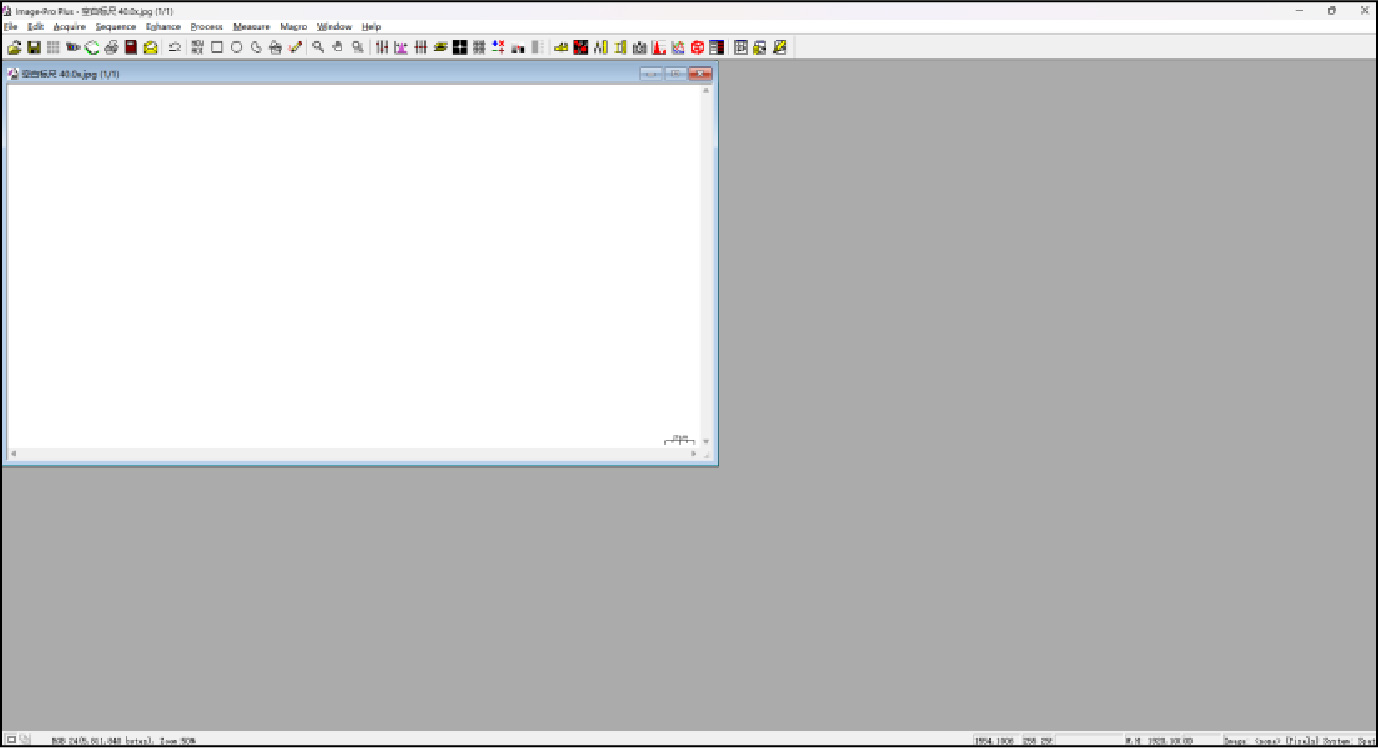Click the camera snapshot icon
Screen dimensions: 1378x748
(639, 47)
